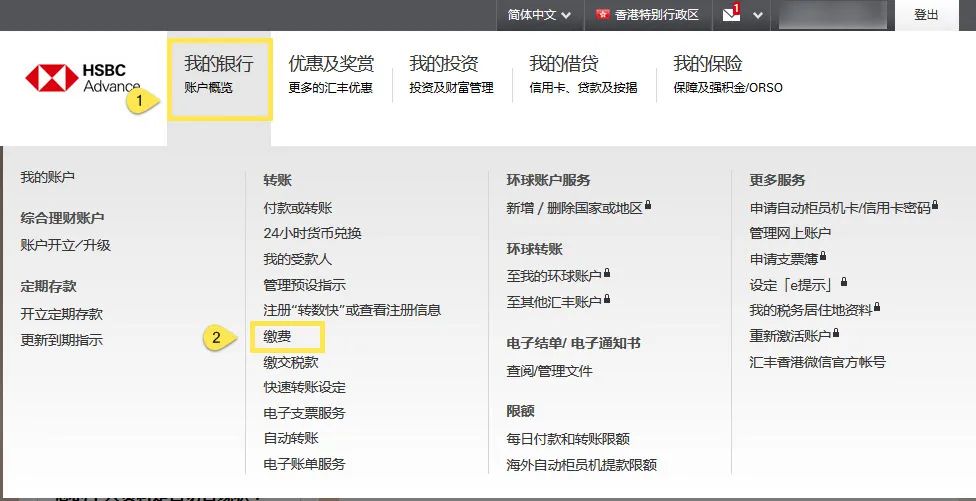976x501 pixels.
Task: Click the 电子结单/ 电子通知书 heading
Action: click(573, 344)
